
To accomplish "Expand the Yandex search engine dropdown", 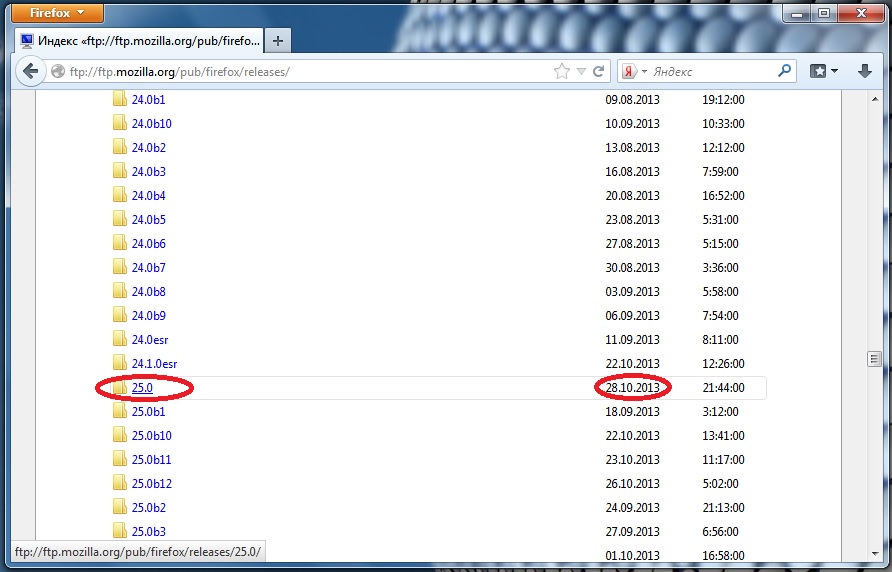I will (x=645, y=72).
